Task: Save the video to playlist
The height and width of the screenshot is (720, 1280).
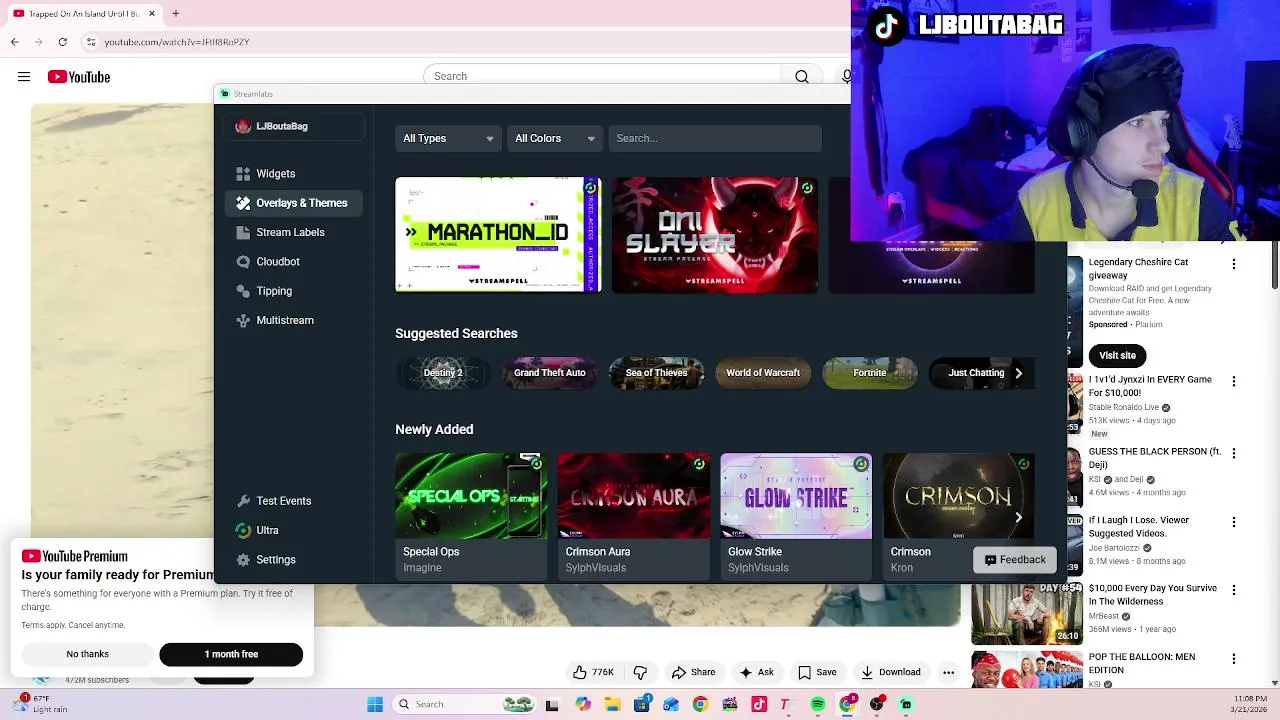Action: click(x=817, y=672)
